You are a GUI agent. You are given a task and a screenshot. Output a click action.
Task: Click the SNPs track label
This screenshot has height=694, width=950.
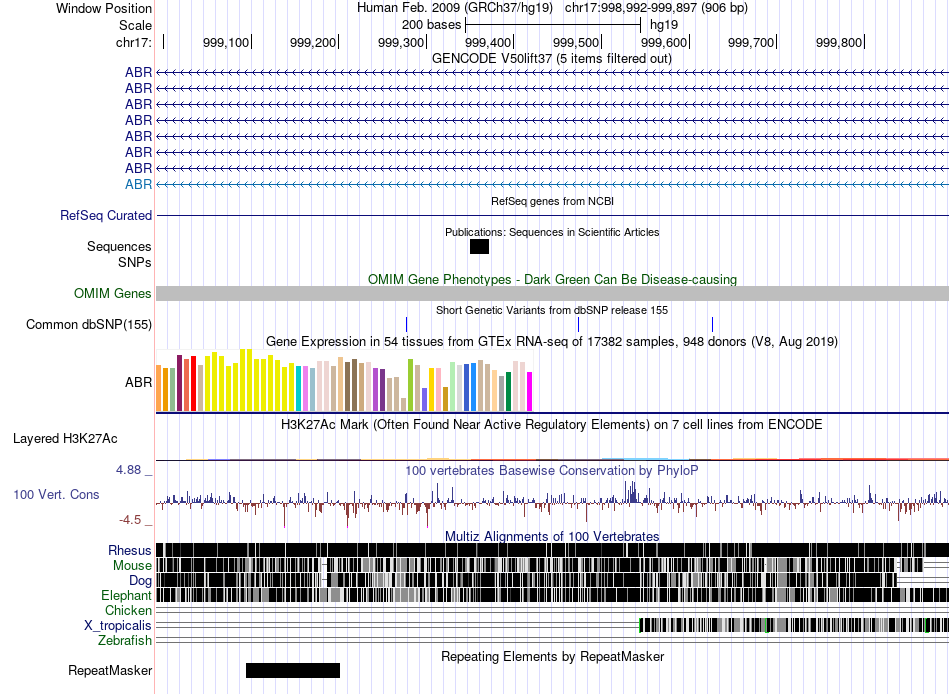135,262
